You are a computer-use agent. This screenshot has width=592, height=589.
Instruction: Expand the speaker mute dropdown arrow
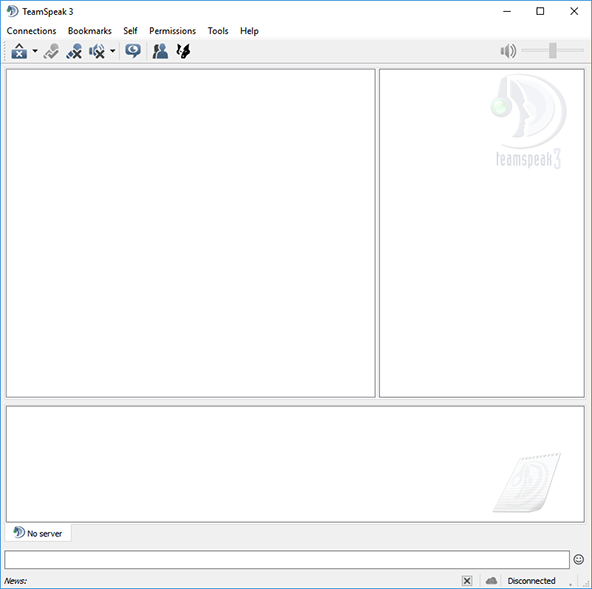point(113,51)
